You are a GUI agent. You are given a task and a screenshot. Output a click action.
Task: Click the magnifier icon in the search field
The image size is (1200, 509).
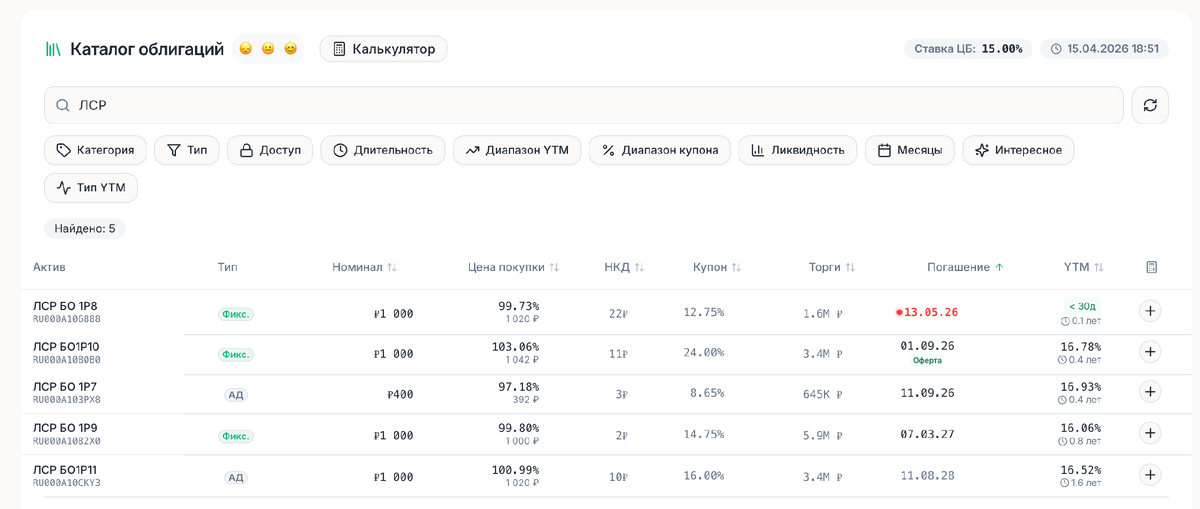point(63,105)
